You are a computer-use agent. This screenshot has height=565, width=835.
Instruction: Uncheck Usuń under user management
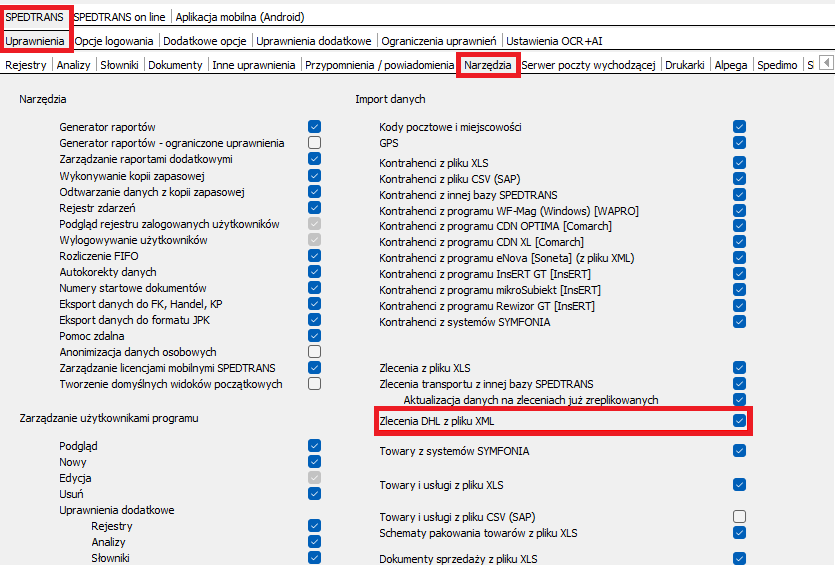(x=314, y=494)
